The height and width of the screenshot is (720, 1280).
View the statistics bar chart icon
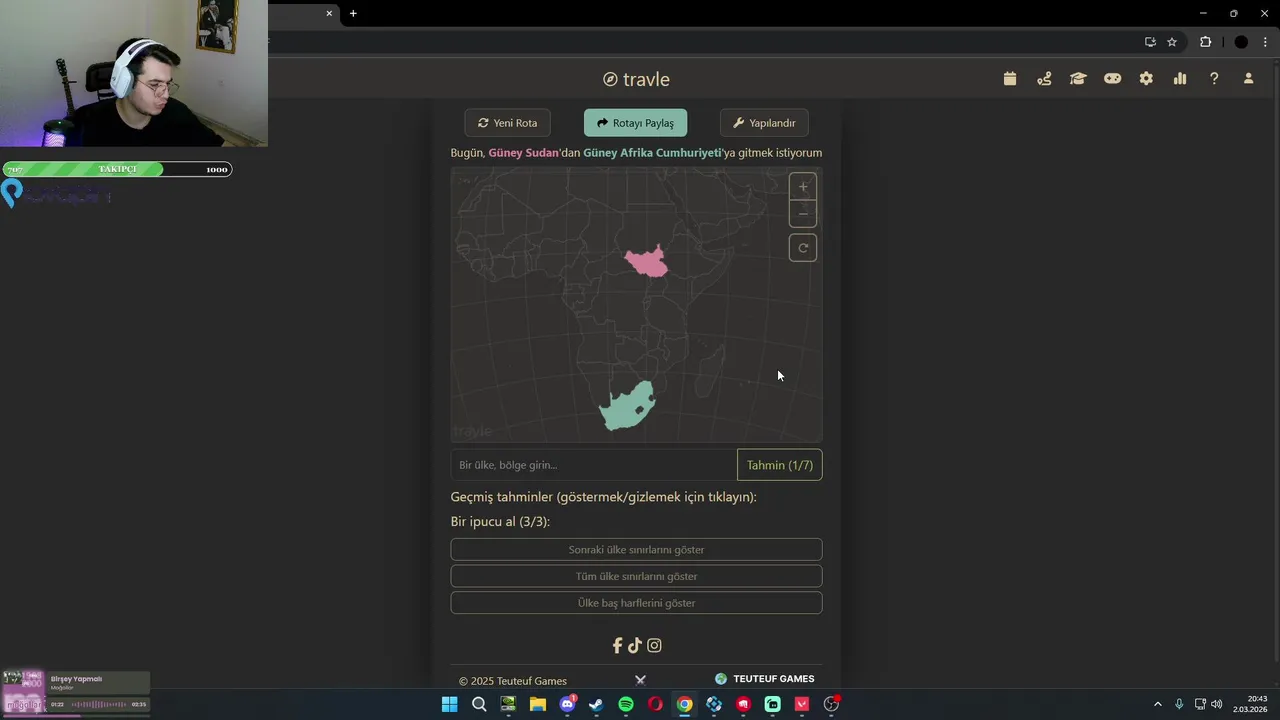tap(1180, 79)
